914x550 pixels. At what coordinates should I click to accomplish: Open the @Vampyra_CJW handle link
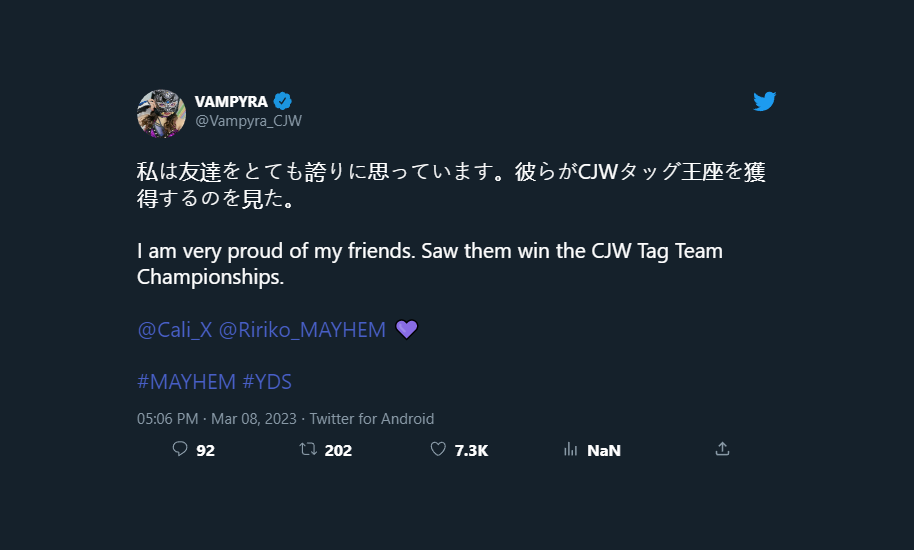coord(248,121)
